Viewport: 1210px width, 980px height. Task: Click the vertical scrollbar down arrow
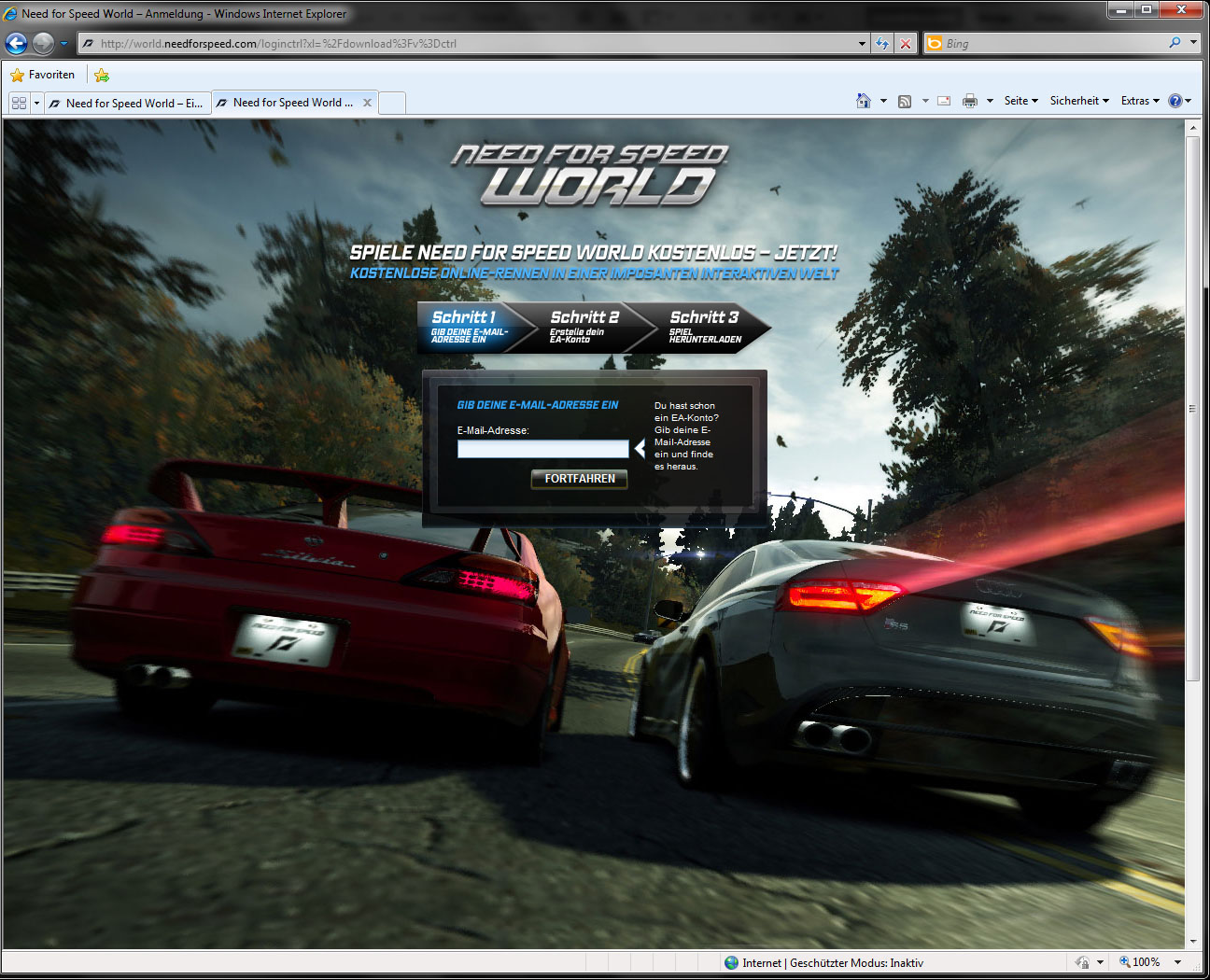(1192, 941)
